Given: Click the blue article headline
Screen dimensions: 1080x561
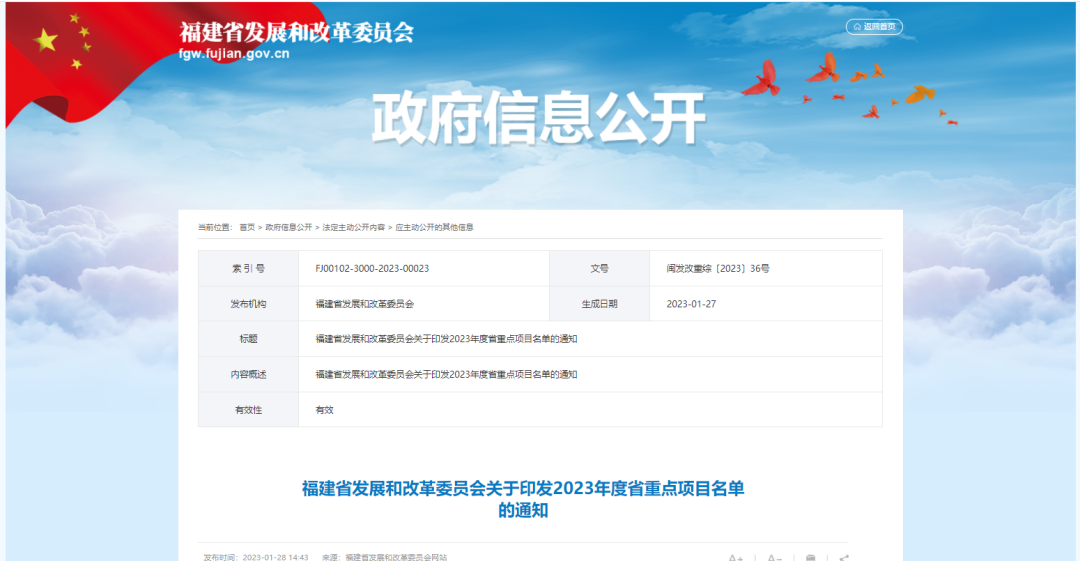Looking at the screenshot, I should tap(523, 500).
